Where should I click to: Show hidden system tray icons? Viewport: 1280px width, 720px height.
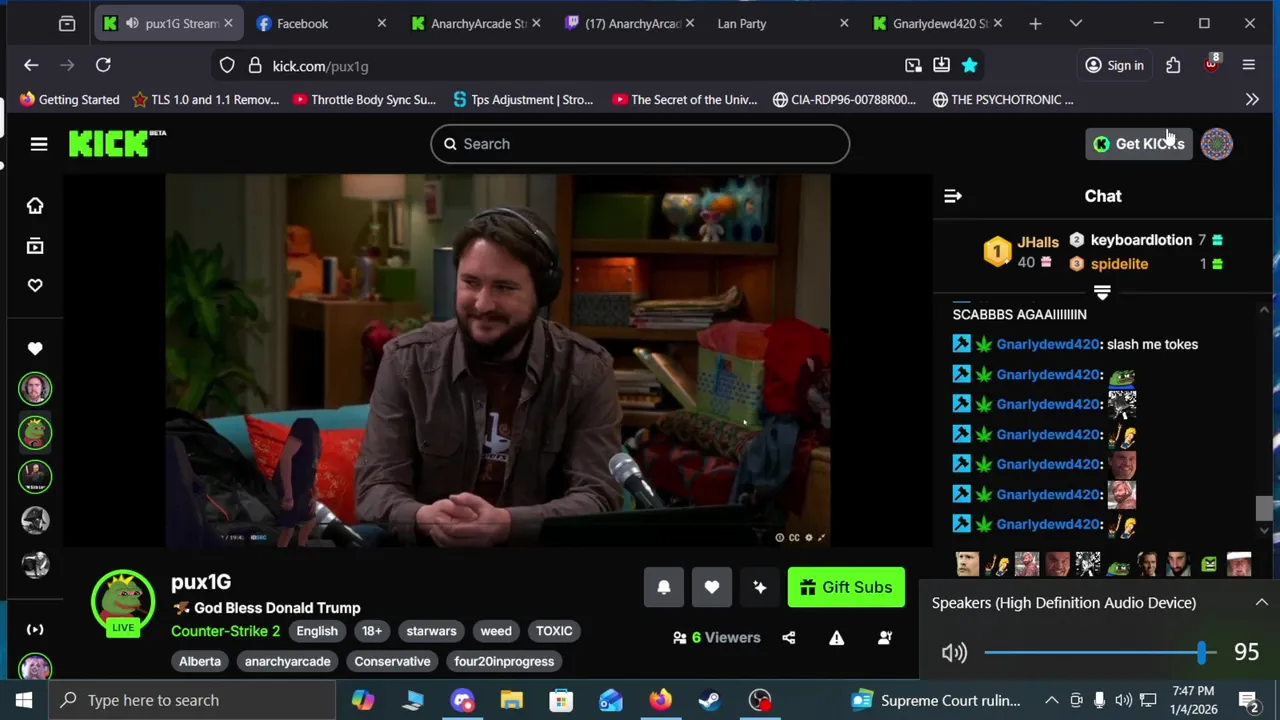point(1052,700)
